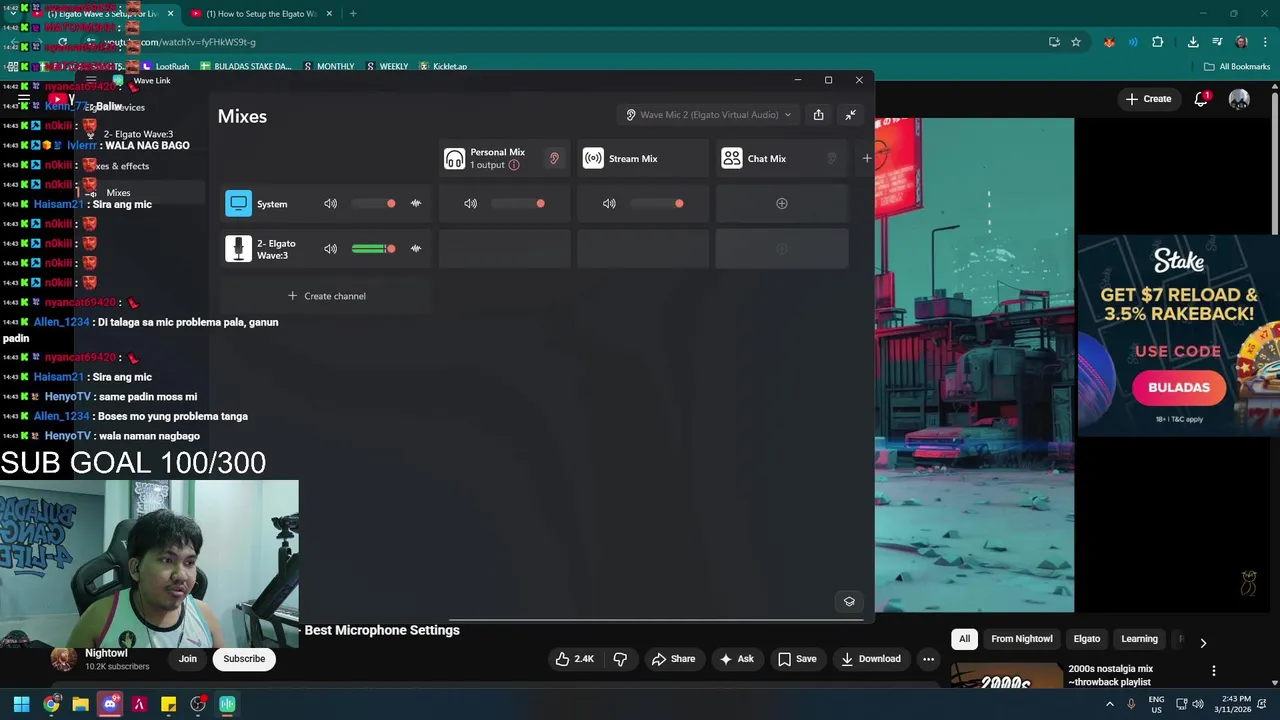1280x720 pixels.
Task: Open File Explorer from the taskbar
Action: tap(80, 704)
